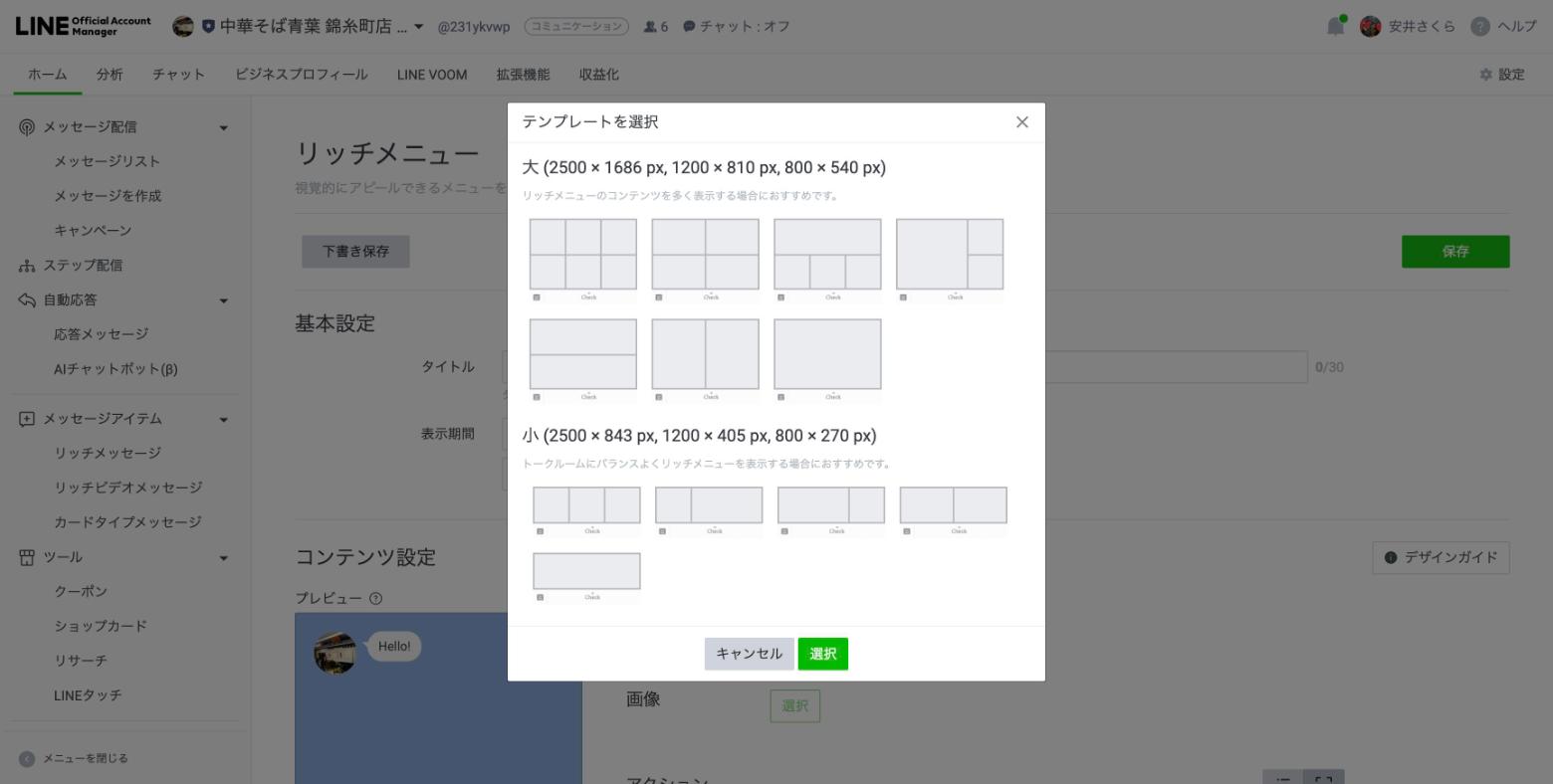Open the account name dropdown at top
The image size is (1553, 784).
point(416,26)
